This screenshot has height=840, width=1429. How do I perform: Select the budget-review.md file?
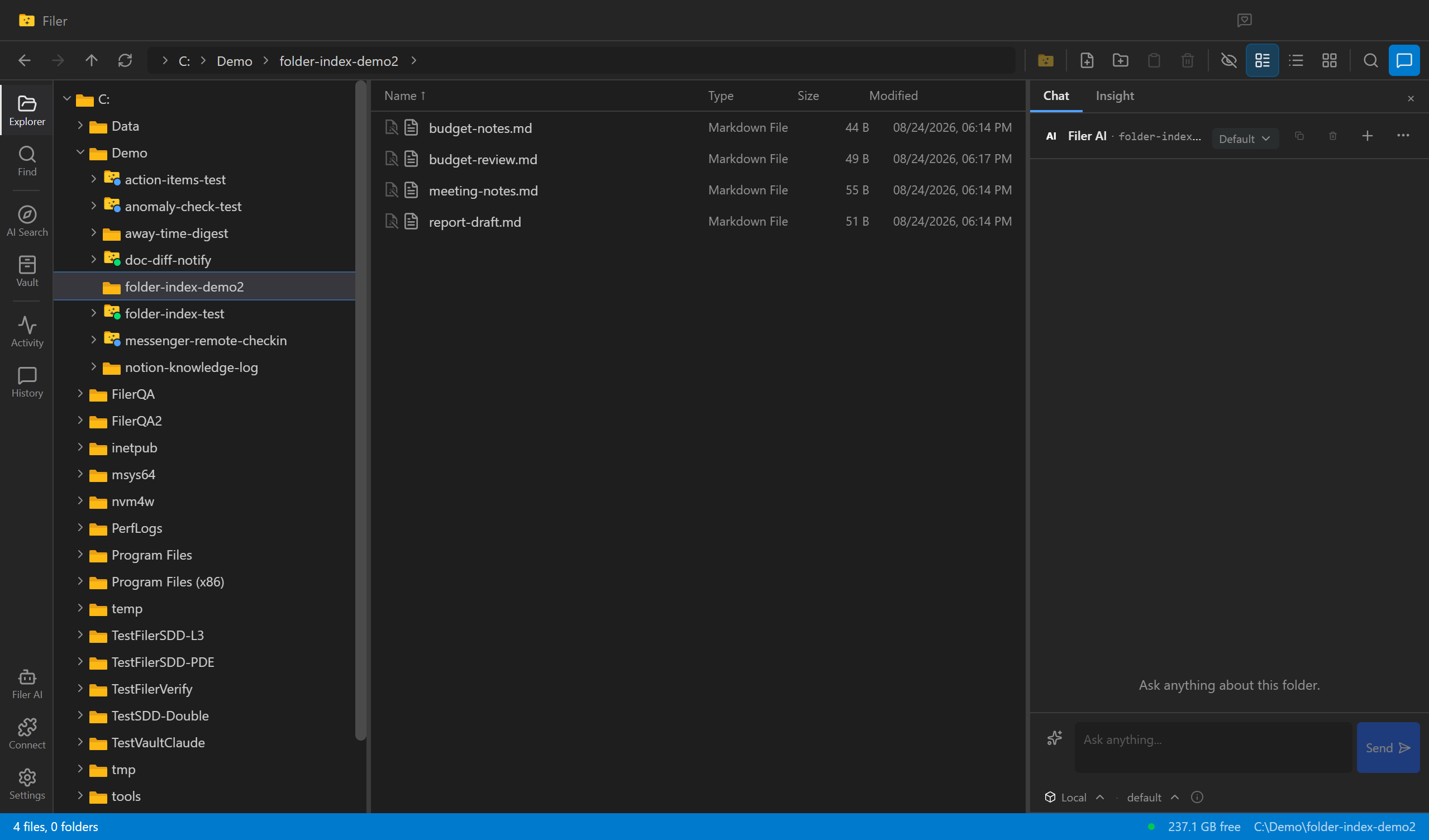tap(698, 159)
